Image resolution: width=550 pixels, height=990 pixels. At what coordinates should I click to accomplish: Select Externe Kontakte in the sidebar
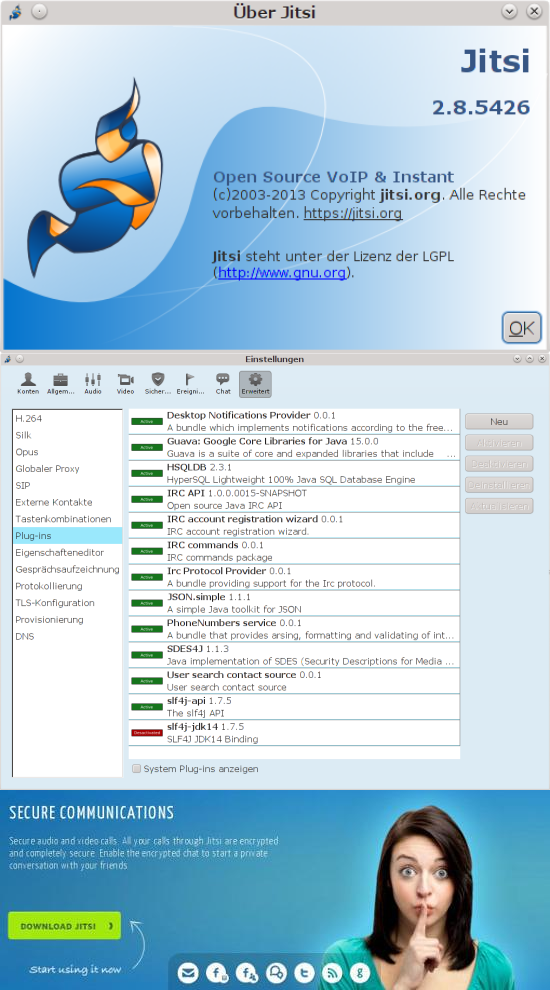tap(67, 502)
